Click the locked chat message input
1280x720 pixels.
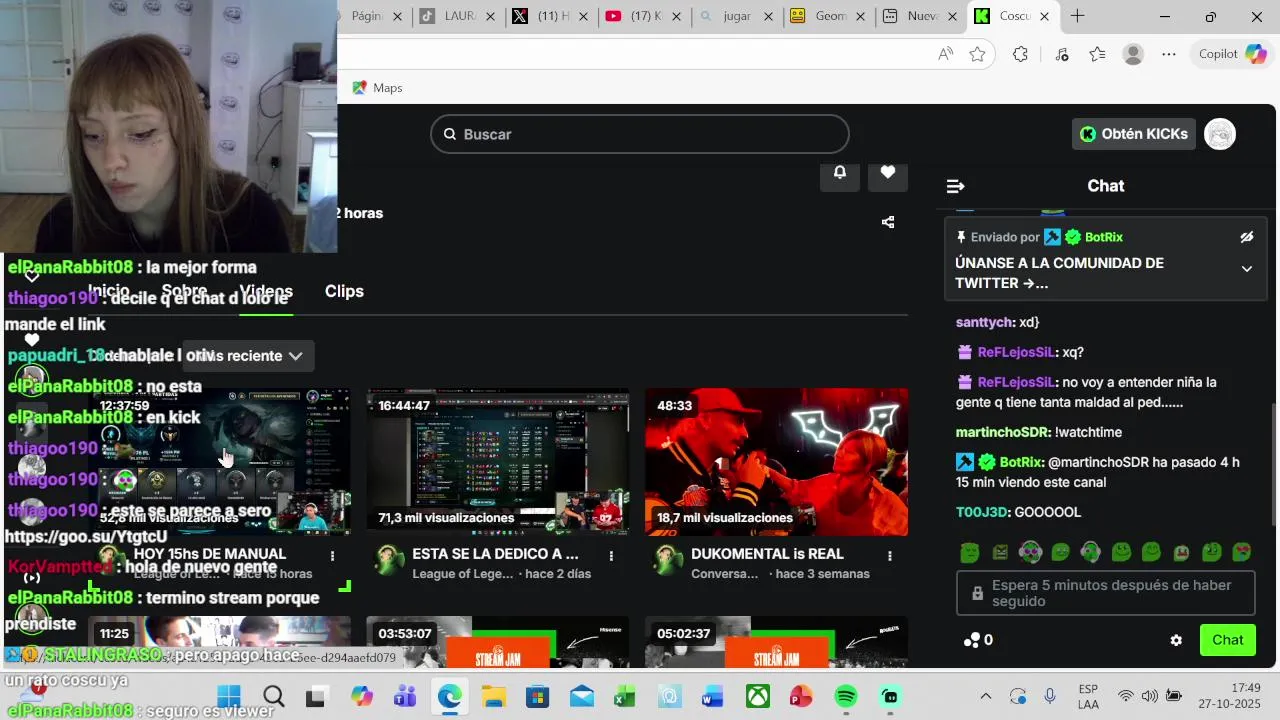pos(1106,593)
